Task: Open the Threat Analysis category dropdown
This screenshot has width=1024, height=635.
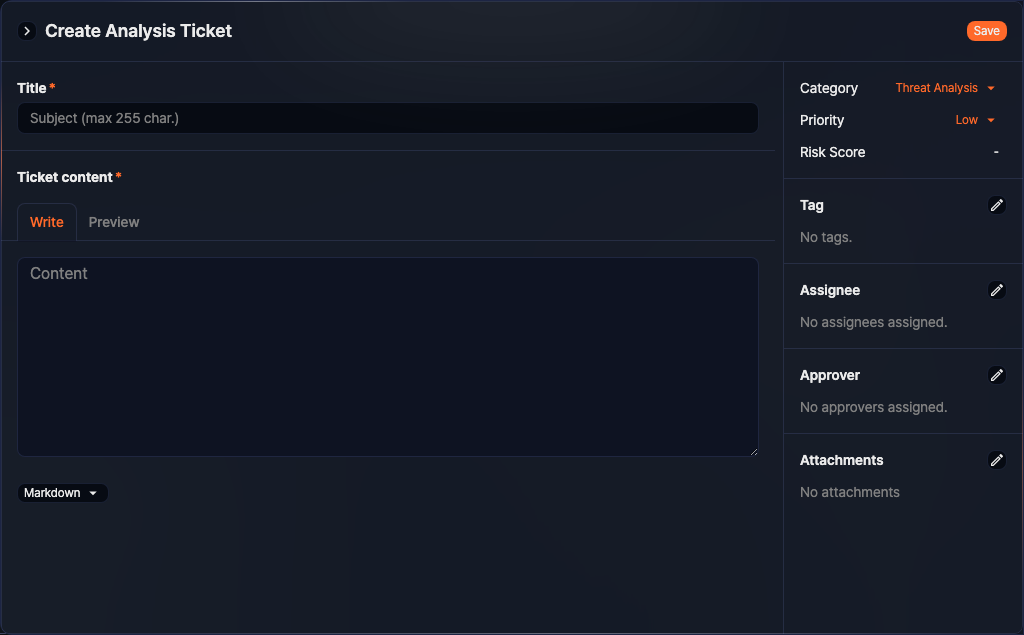Action: [x=936, y=88]
